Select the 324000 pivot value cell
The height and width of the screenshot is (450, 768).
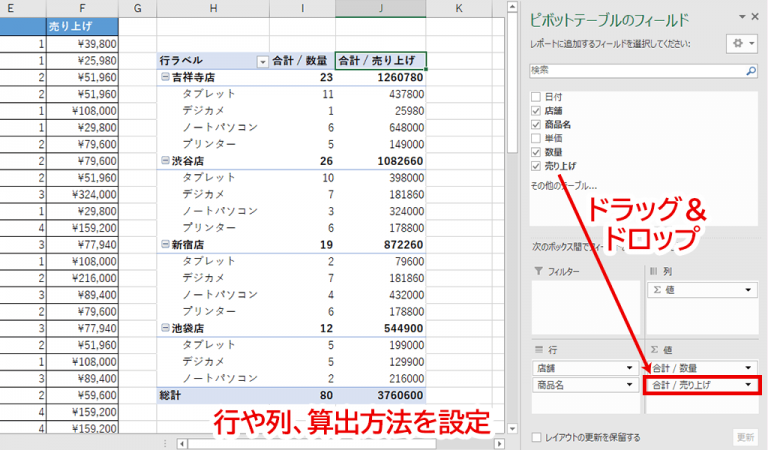(381, 211)
